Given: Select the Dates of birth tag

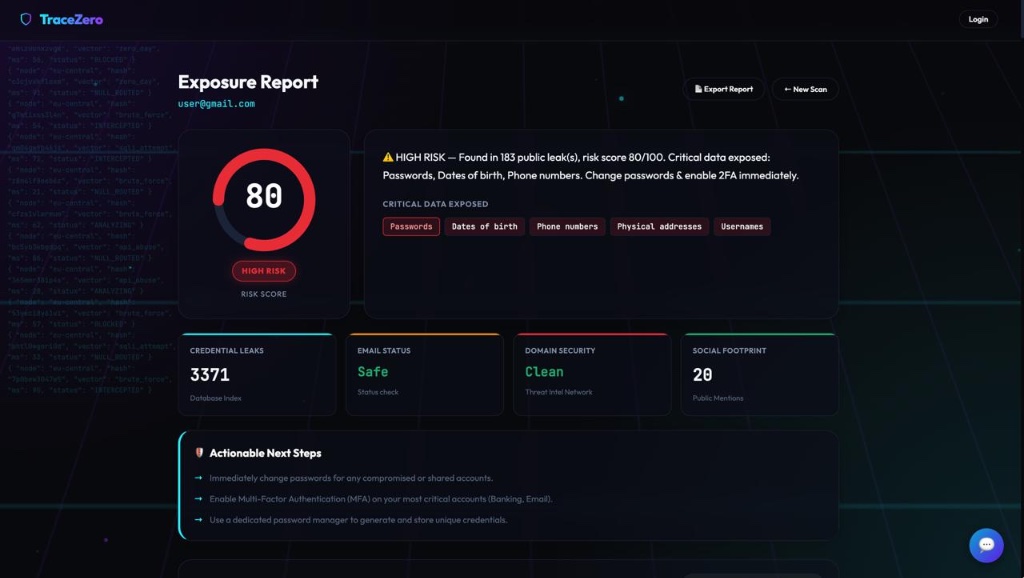Looking at the screenshot, I should point(485,227).
